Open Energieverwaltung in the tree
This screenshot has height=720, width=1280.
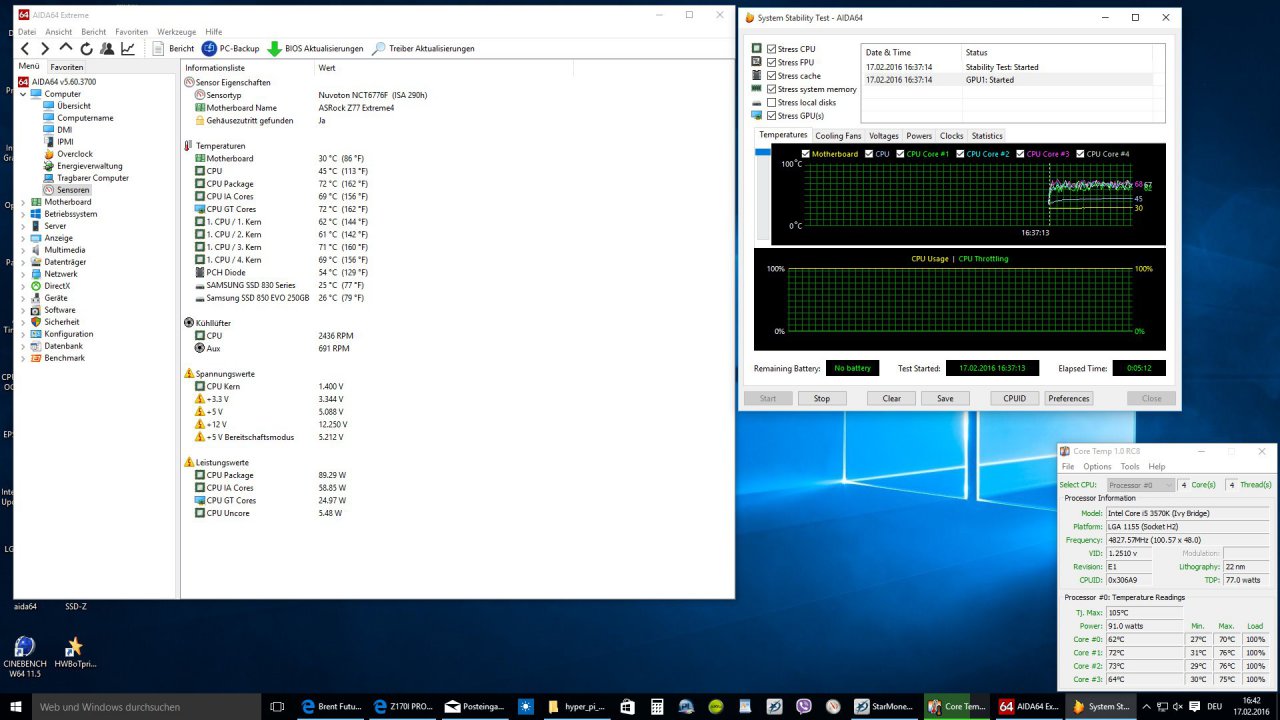coord(90,166)
